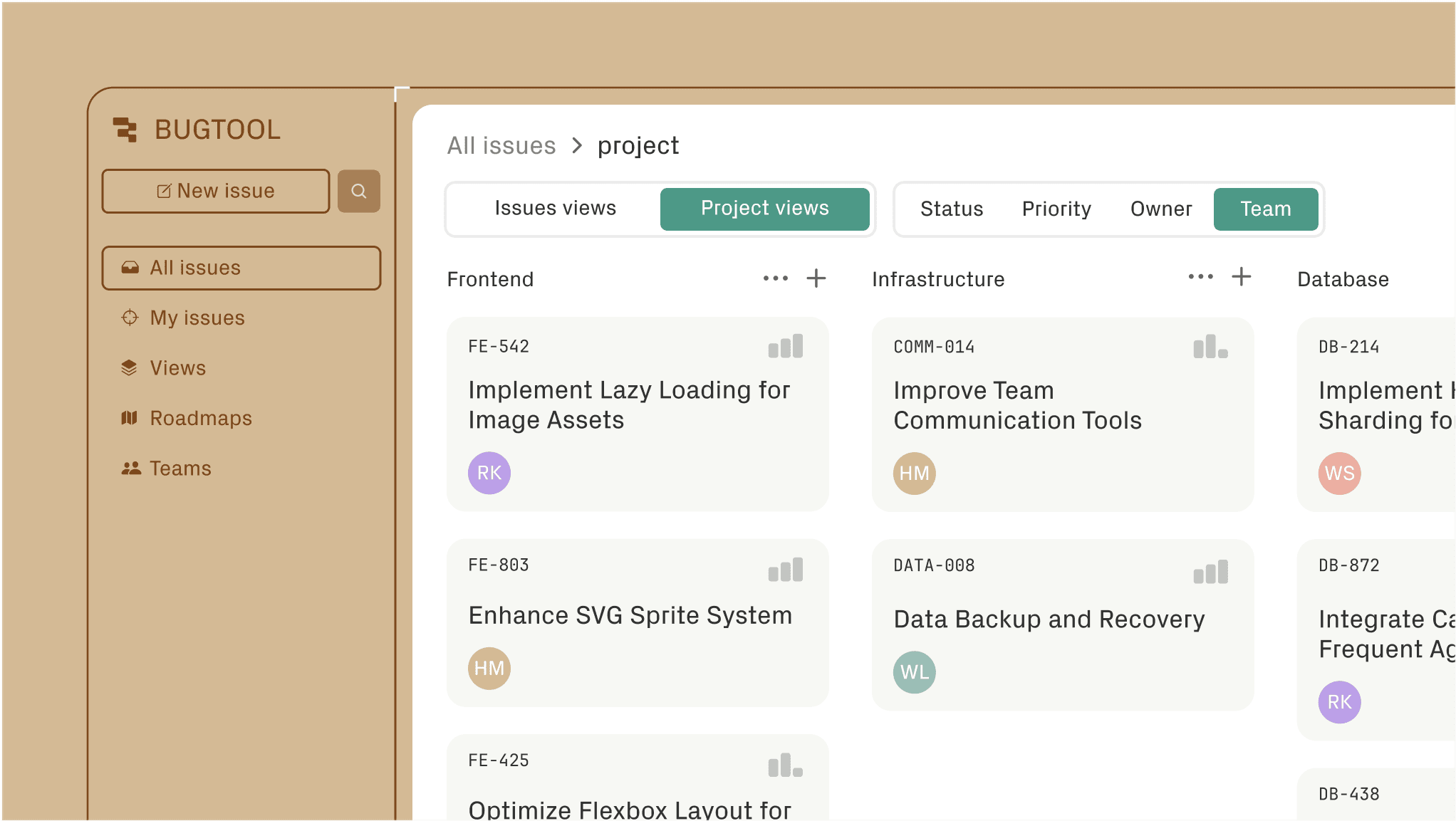This screenshot has width=1456, height=821.
Task: Group the board by Status
Action: tap(952, 209)
